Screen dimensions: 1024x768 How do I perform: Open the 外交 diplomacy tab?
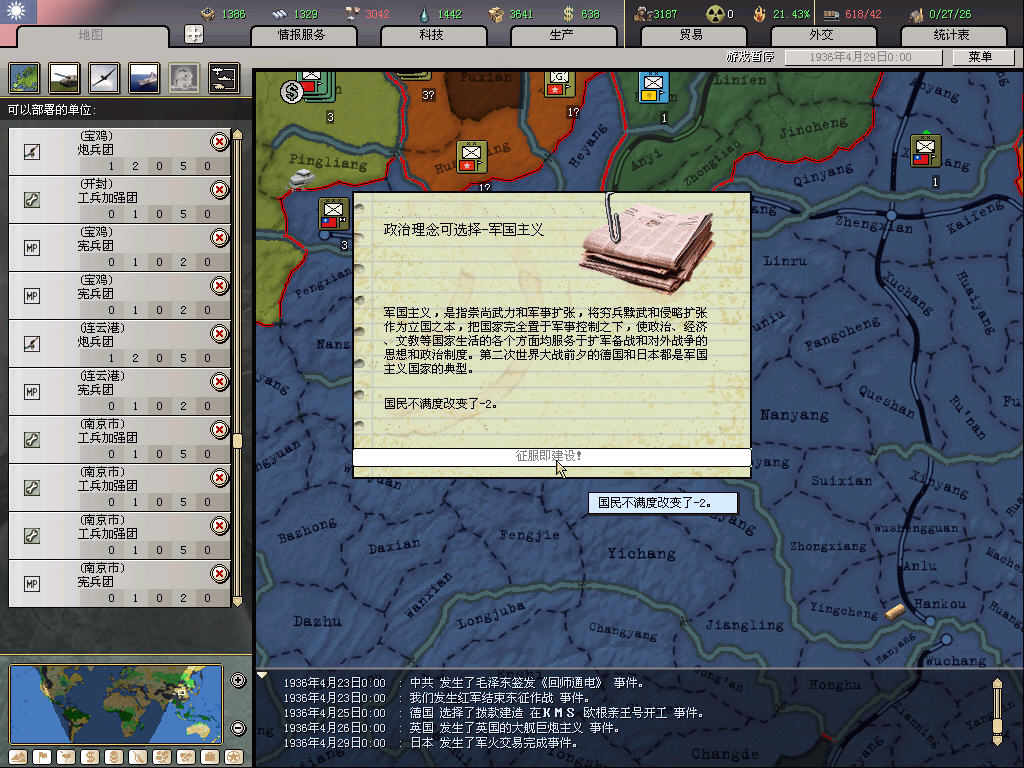[820, 35]
